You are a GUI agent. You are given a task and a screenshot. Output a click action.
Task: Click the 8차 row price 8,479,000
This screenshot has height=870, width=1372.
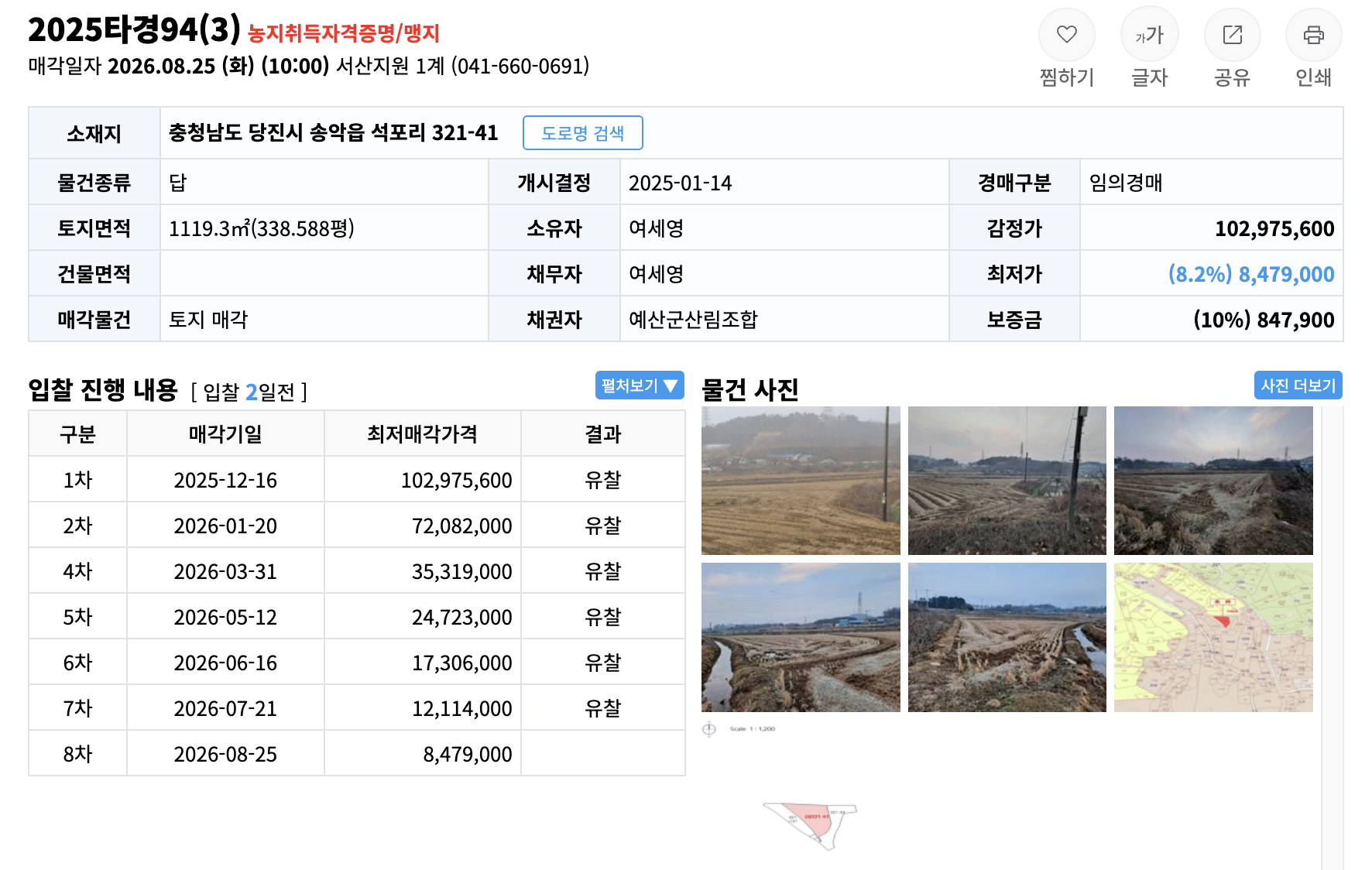[468, 755]
